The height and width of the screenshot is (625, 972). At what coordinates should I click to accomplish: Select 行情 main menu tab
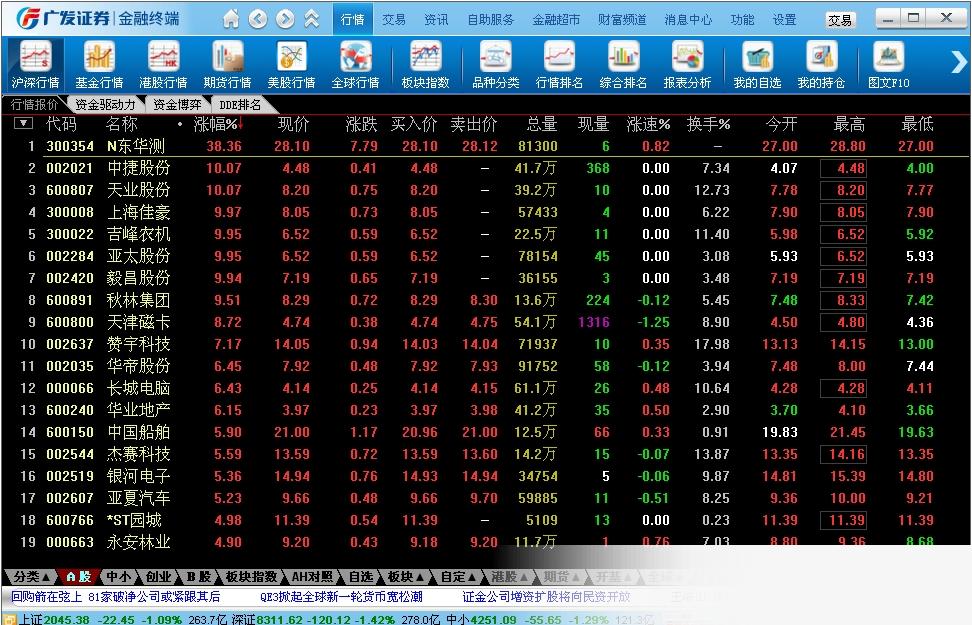tap(353, 19)
